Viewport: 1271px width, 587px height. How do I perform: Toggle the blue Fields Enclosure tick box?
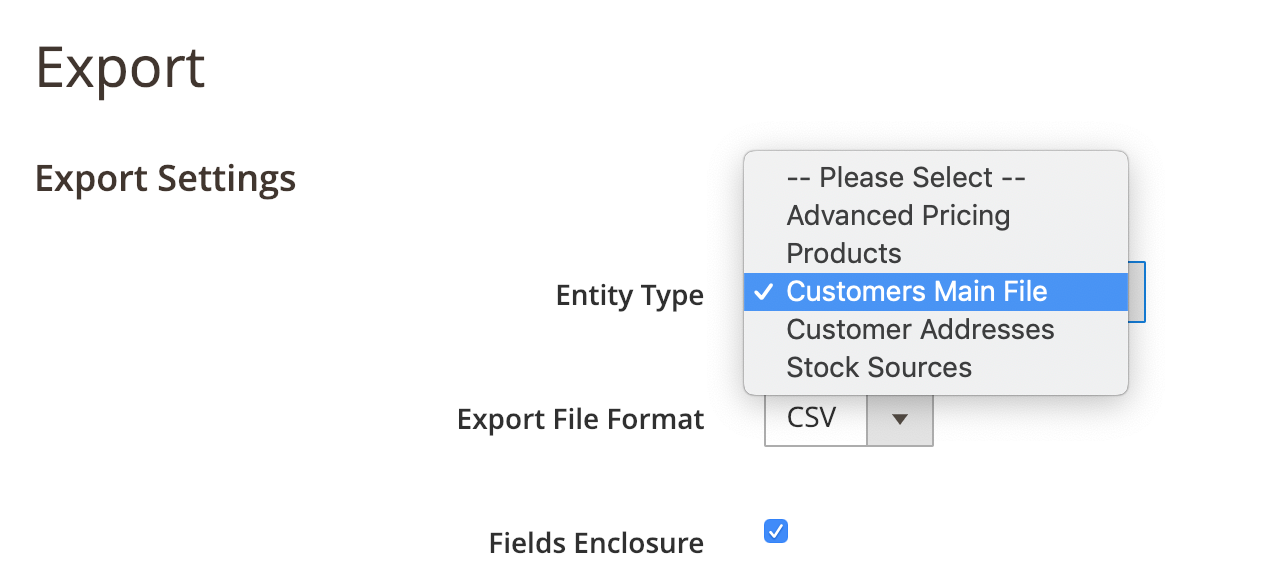(x=776, y=531)
